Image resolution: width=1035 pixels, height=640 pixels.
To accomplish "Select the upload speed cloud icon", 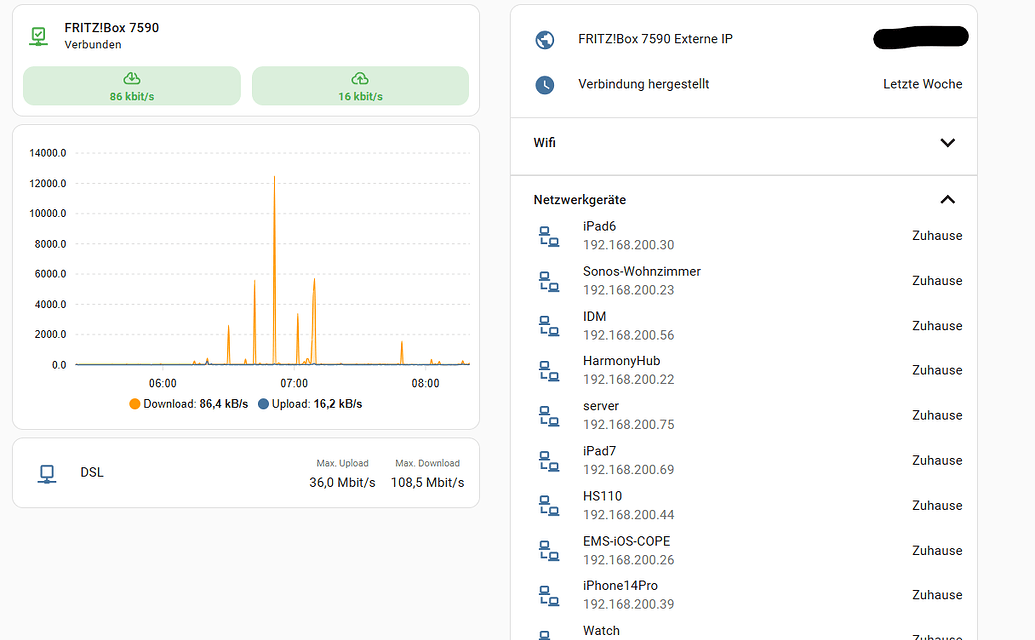I will click(360, 79).
